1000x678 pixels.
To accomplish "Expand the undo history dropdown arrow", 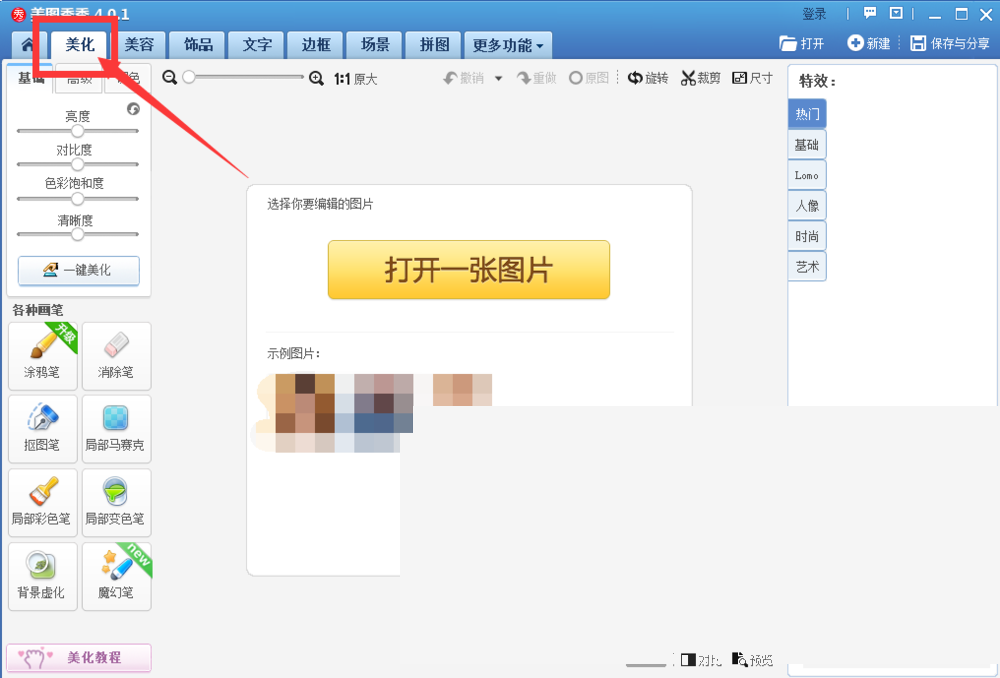I will click(x=499, y=78).
